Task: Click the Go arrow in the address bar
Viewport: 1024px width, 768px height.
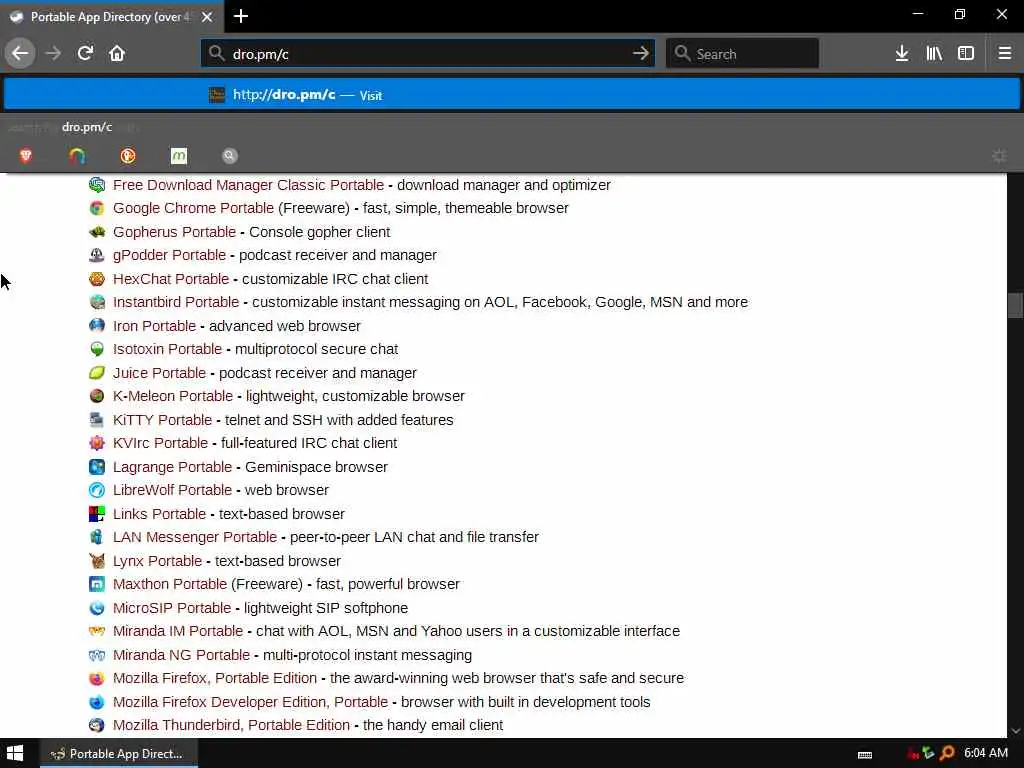Action: pos(641,54)
